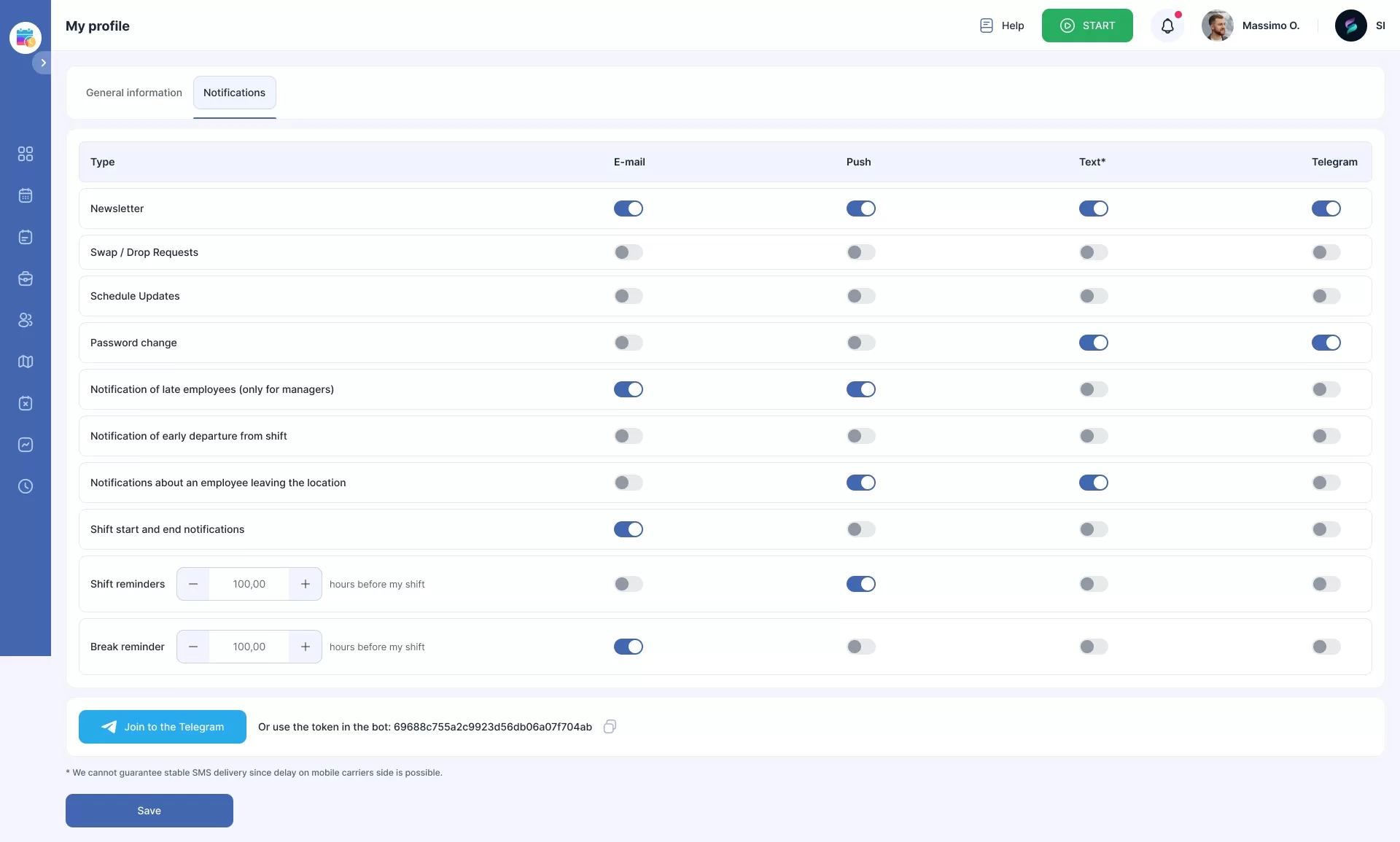Open the dashboard grid icon in sidebar
Viewport: 1400px width, 842px height.
click(26, 154)
